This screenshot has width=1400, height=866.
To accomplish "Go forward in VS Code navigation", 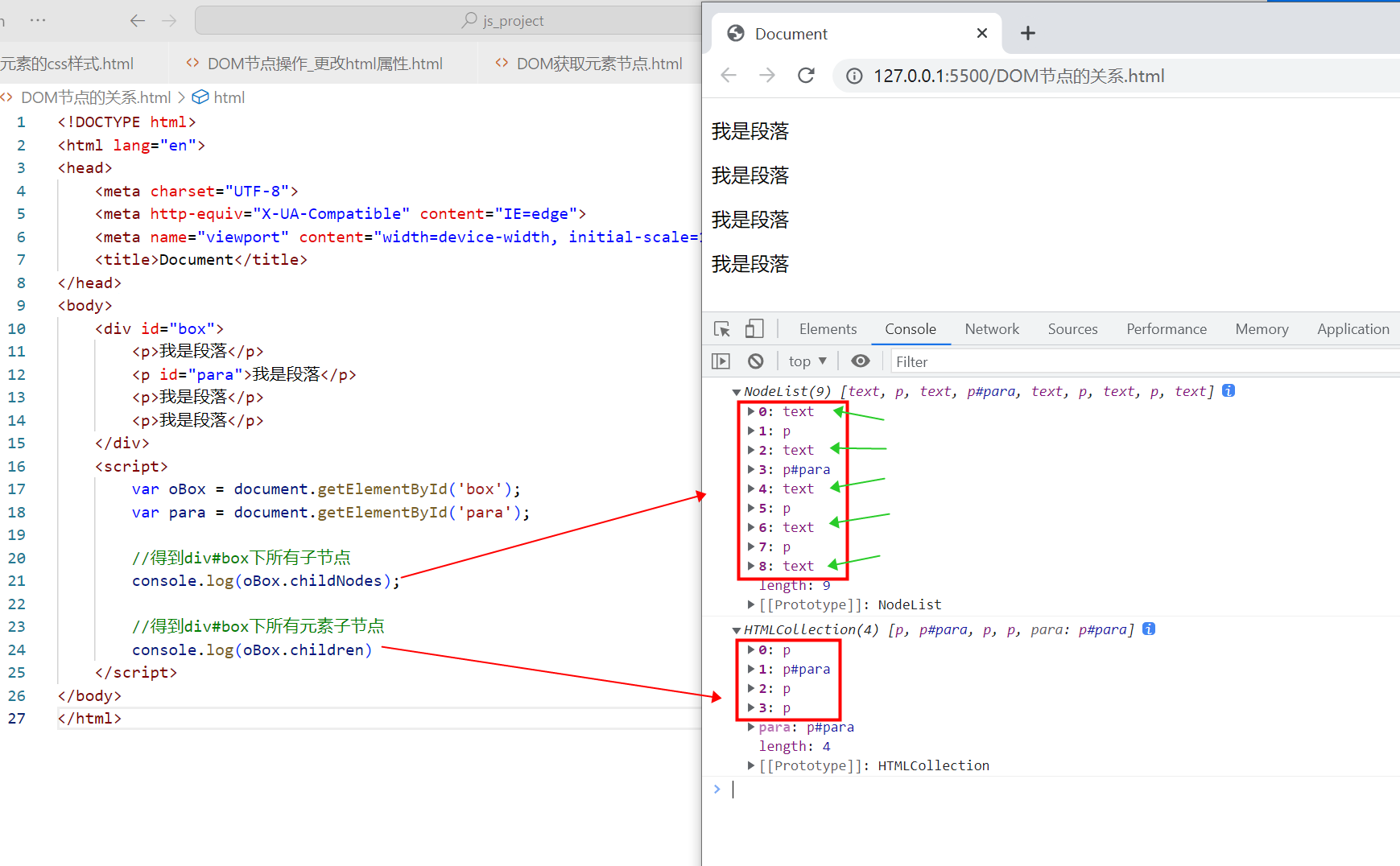I will coord(169,20).
